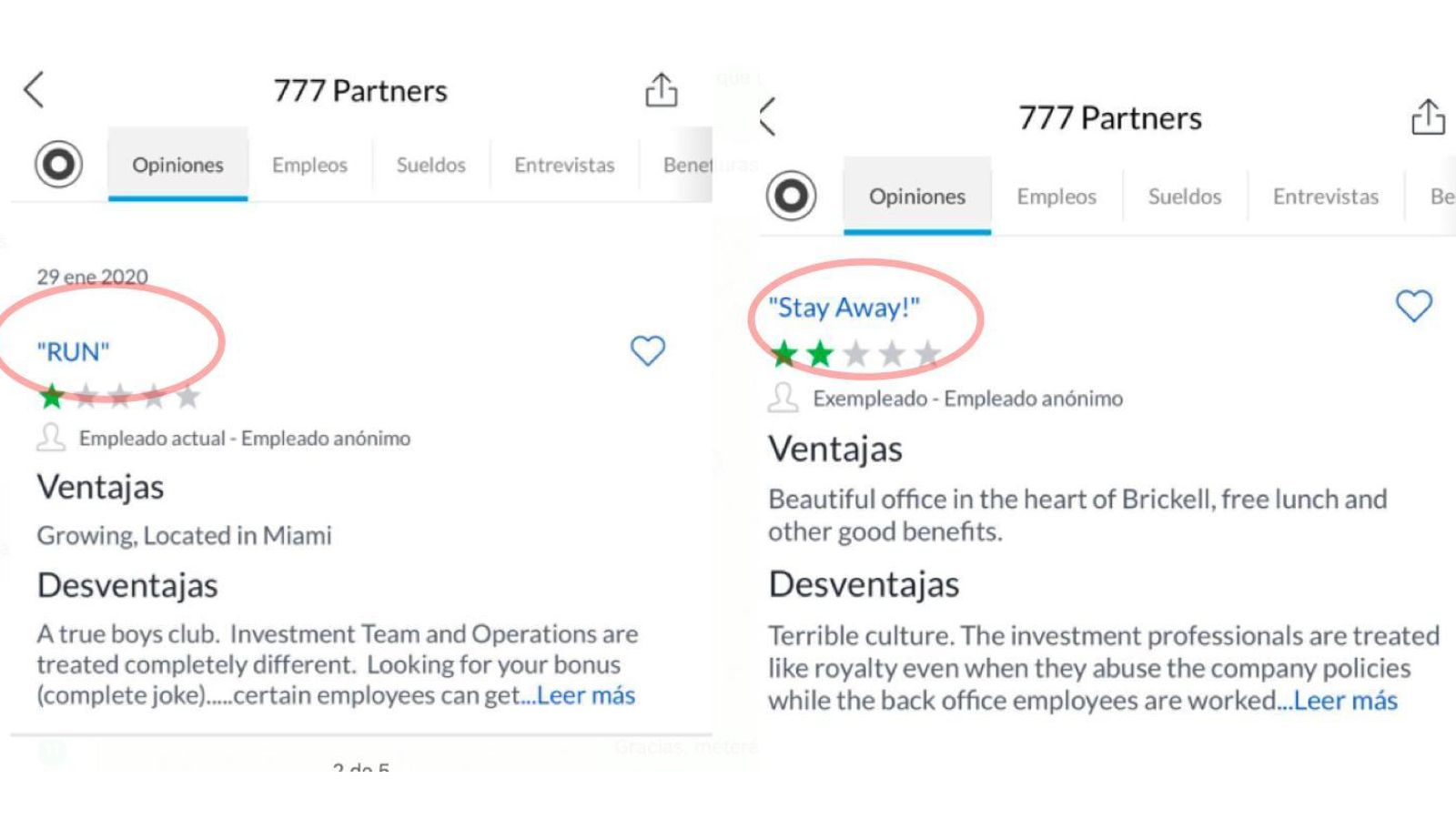Open Entrevistas tab on left panel
This screenshot has width=1456, height=819.
pyautogui.click(x=564, y=165)
